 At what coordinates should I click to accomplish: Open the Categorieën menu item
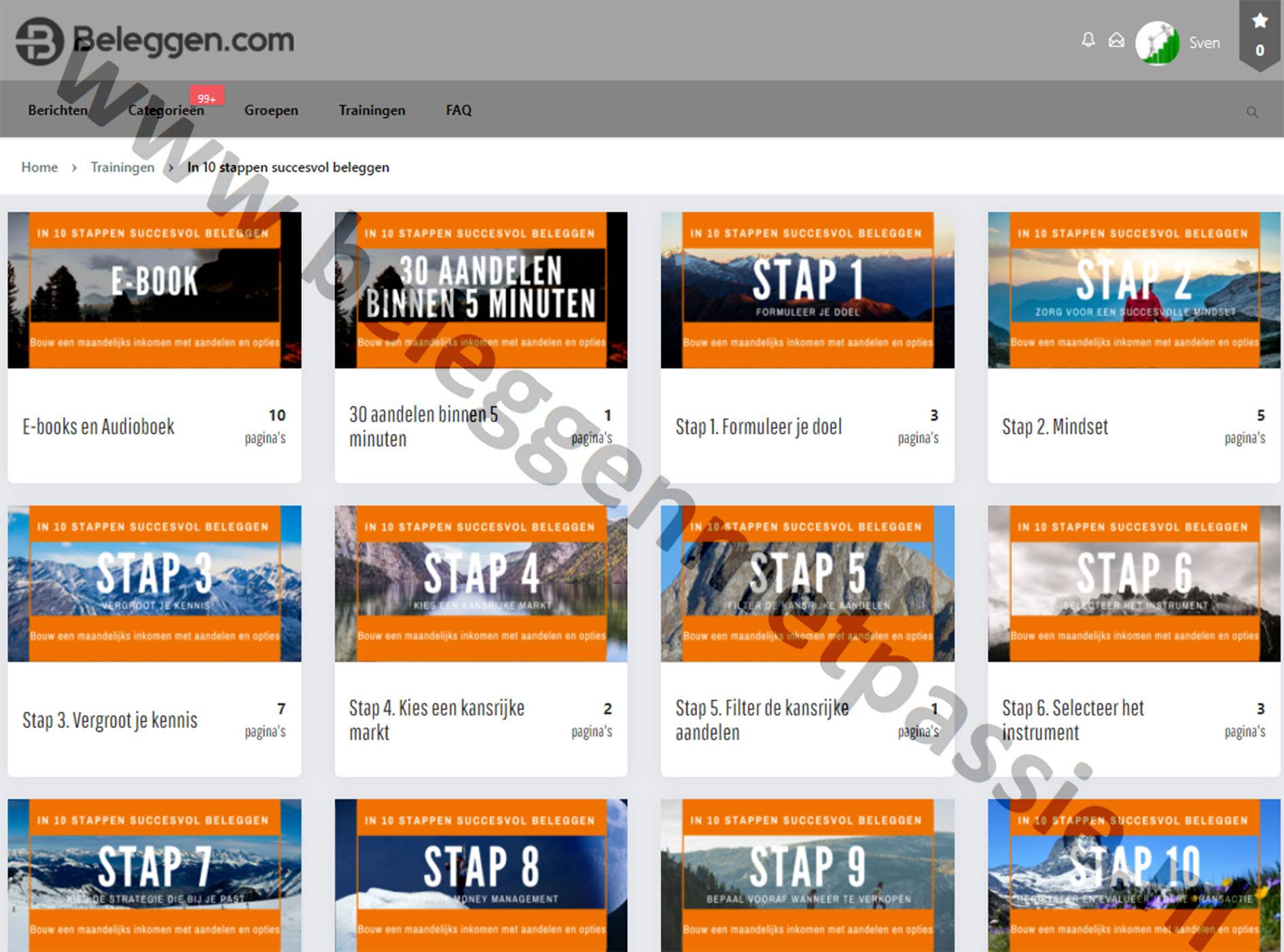(x=166, y=111)
